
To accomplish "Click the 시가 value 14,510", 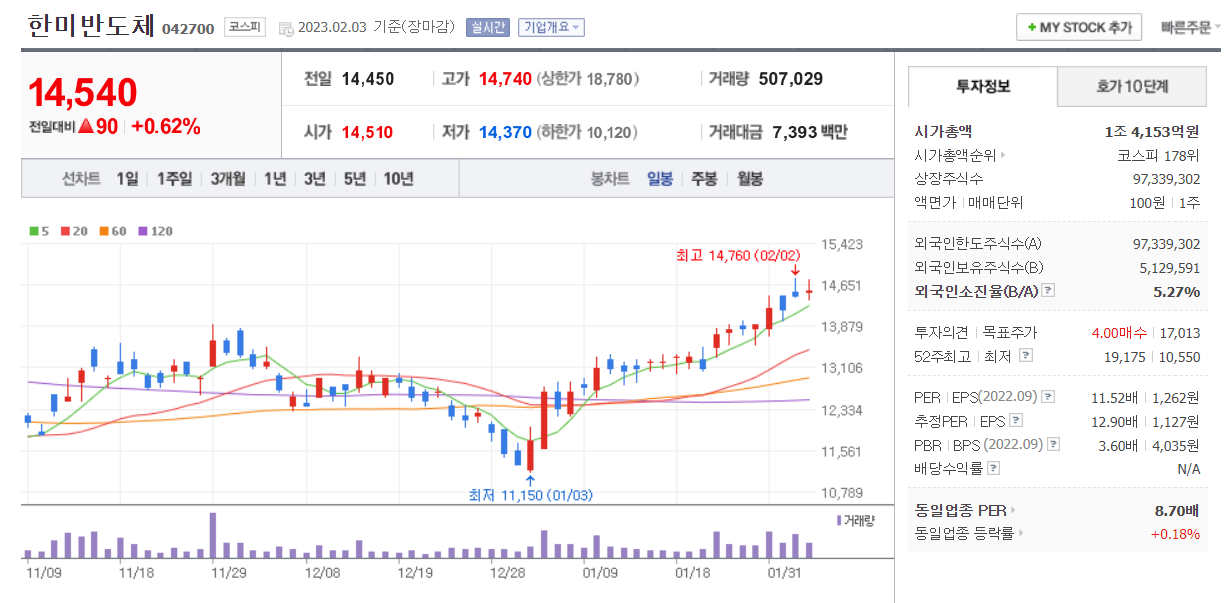I will click(367, 132).
